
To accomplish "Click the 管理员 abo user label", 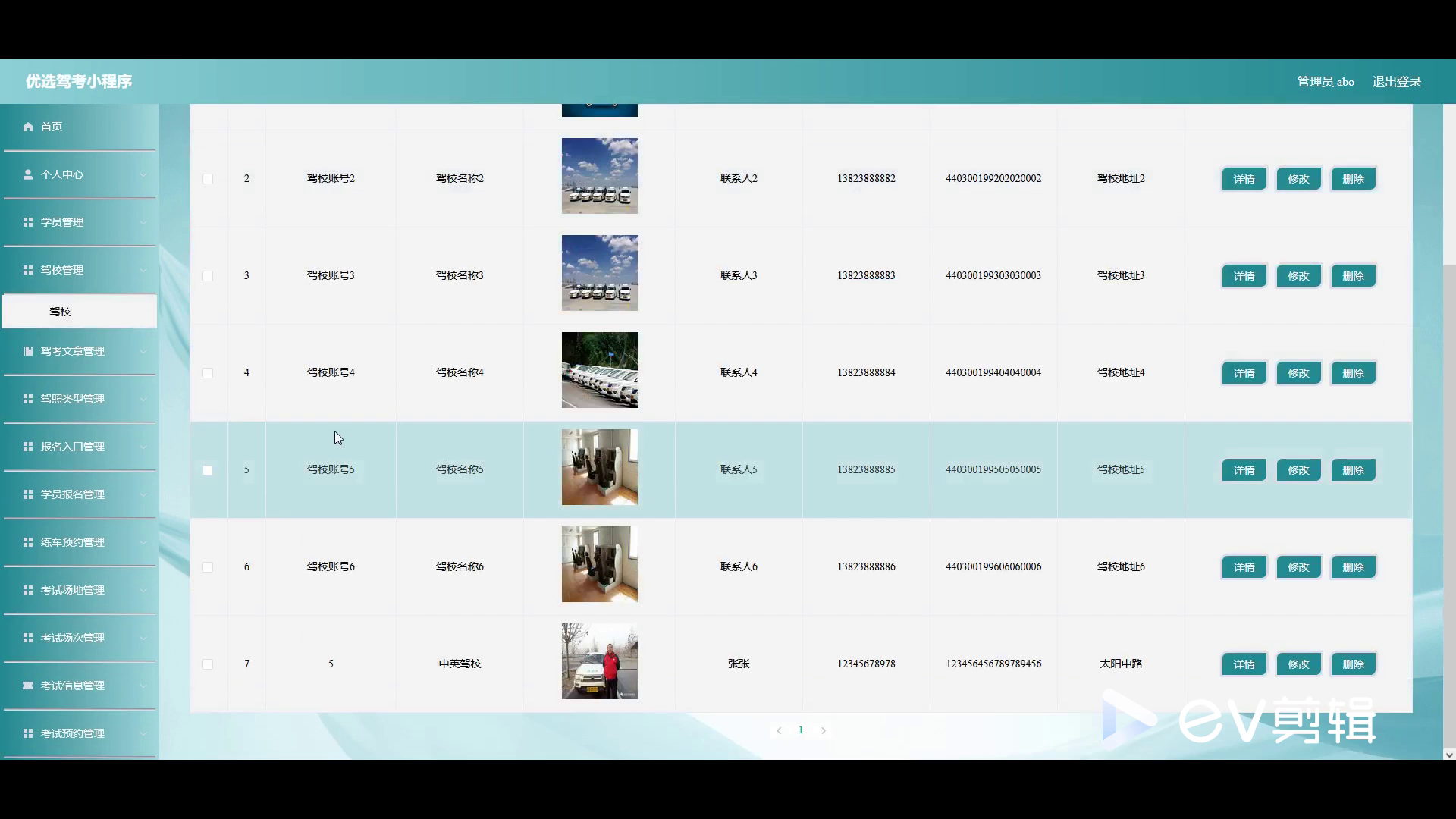I will coord(1326,82).
